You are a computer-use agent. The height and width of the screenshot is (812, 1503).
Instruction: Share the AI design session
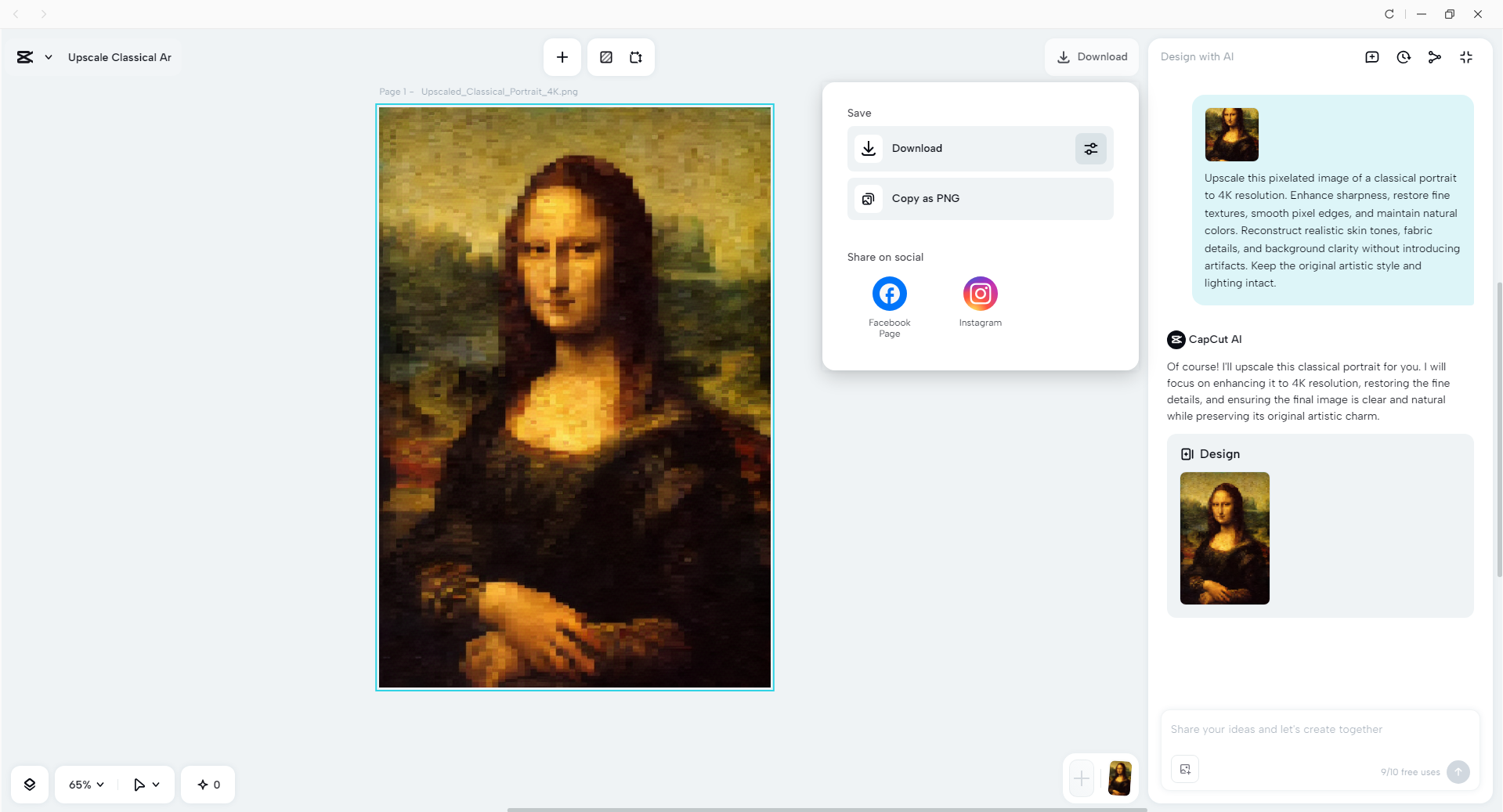1435,57
